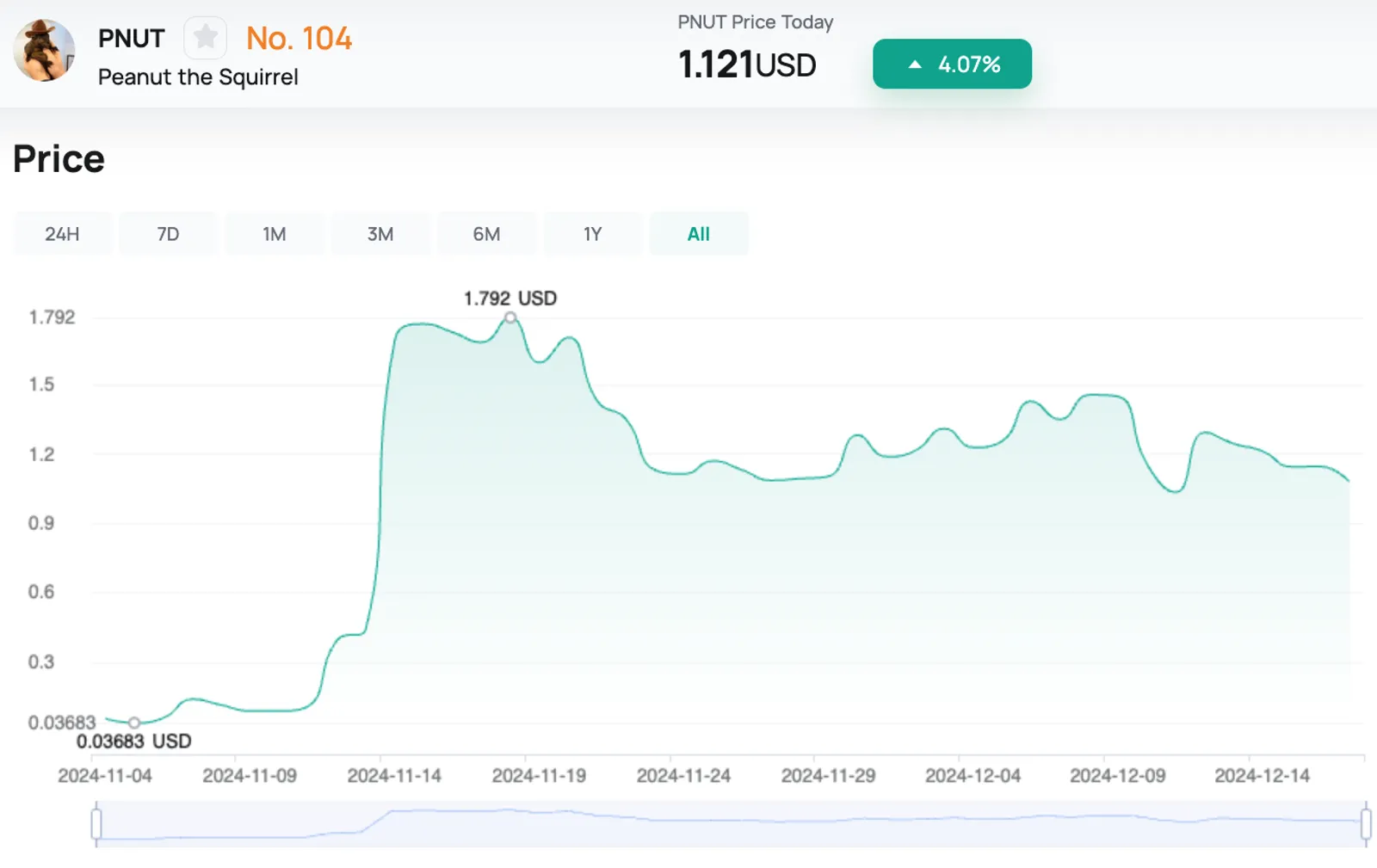Switch chart to 1M range
The image size is (1377, 868).
(x=275, y=234)
